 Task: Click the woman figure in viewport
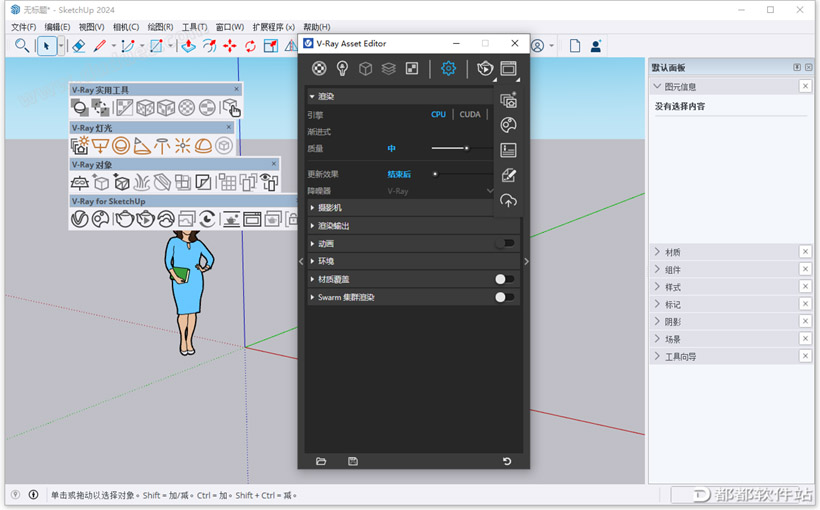[188, 293]
